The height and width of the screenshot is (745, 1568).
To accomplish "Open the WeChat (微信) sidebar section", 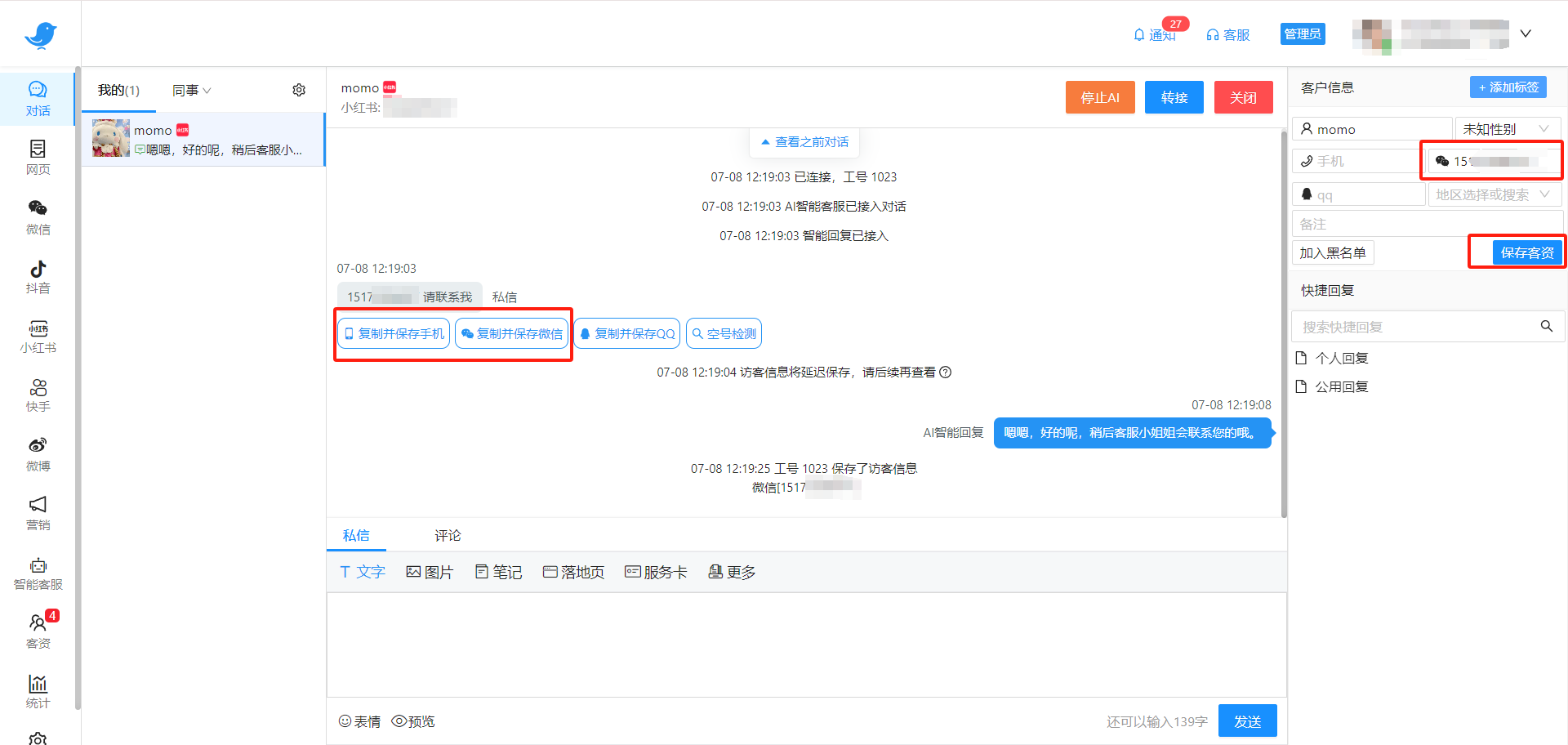I will (38, 217).
